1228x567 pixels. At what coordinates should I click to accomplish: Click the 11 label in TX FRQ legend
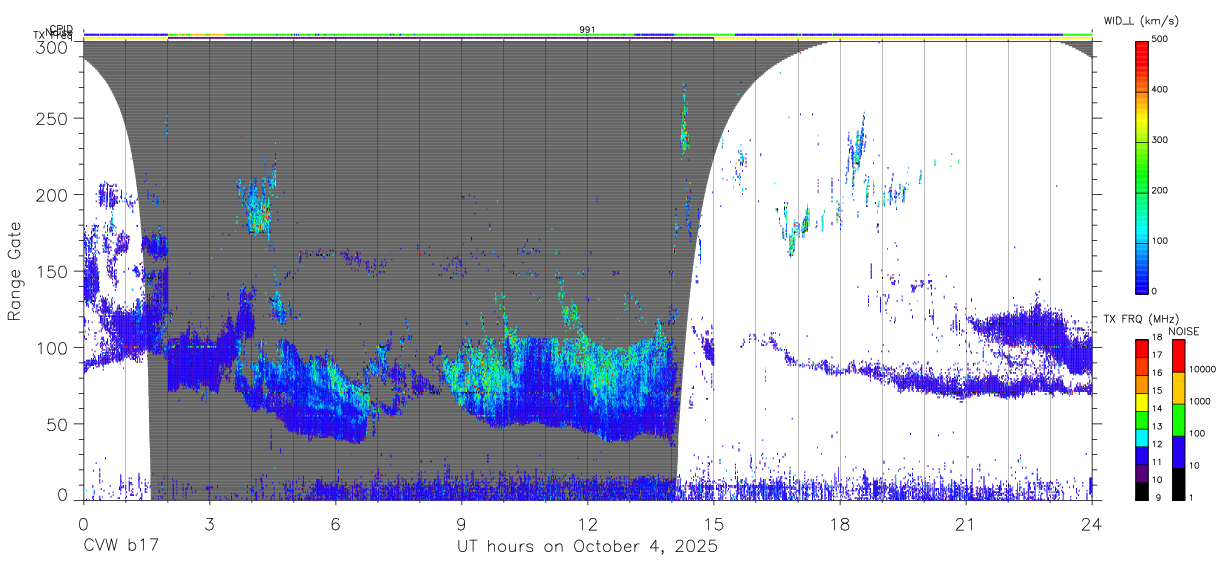coord(1156,462)
